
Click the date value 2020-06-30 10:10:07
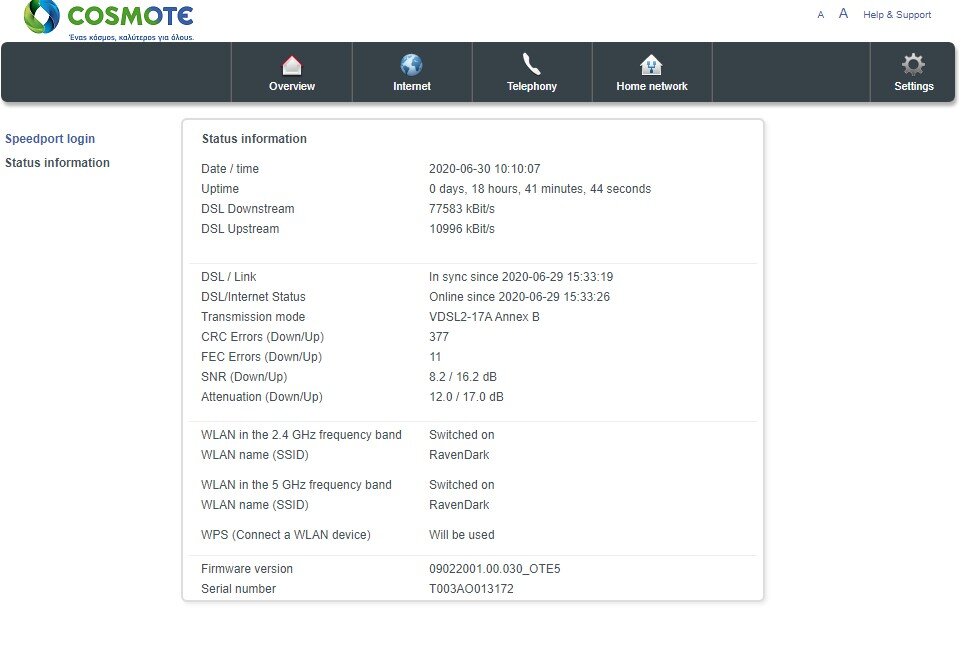click(x=484, y=169)
